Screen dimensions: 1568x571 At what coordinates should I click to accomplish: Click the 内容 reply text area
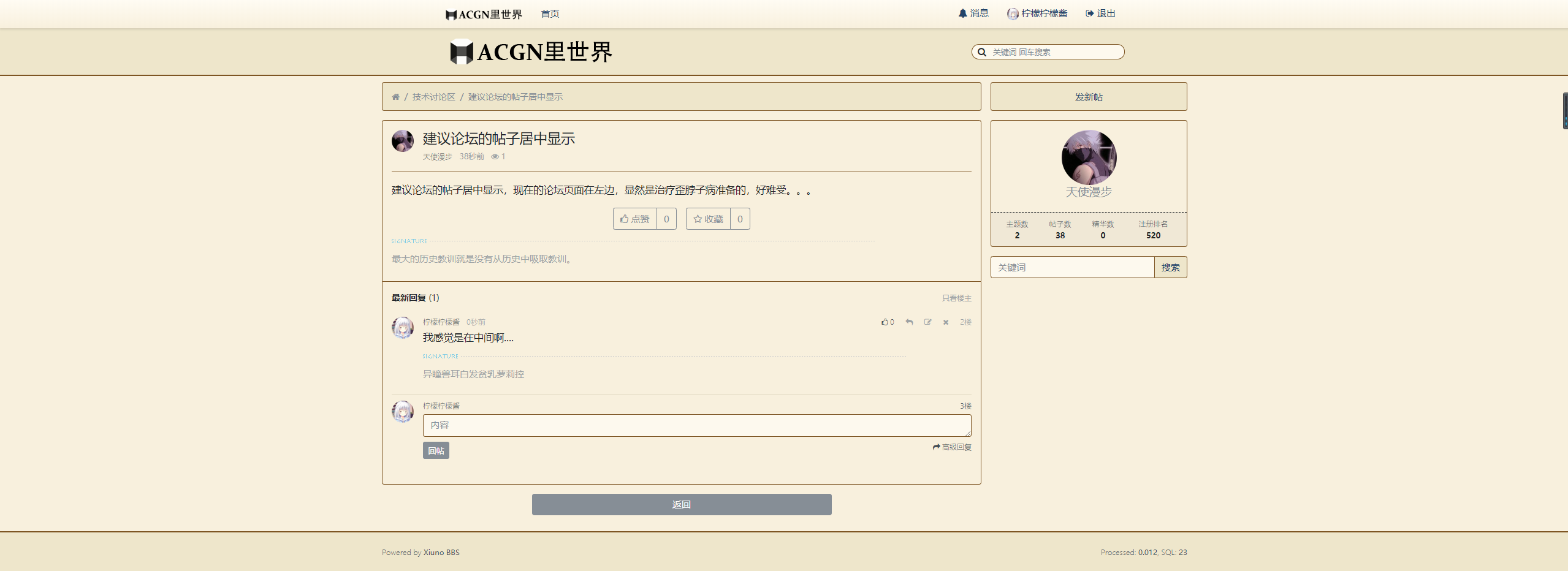pyautogui.click(x=697, y=426)
